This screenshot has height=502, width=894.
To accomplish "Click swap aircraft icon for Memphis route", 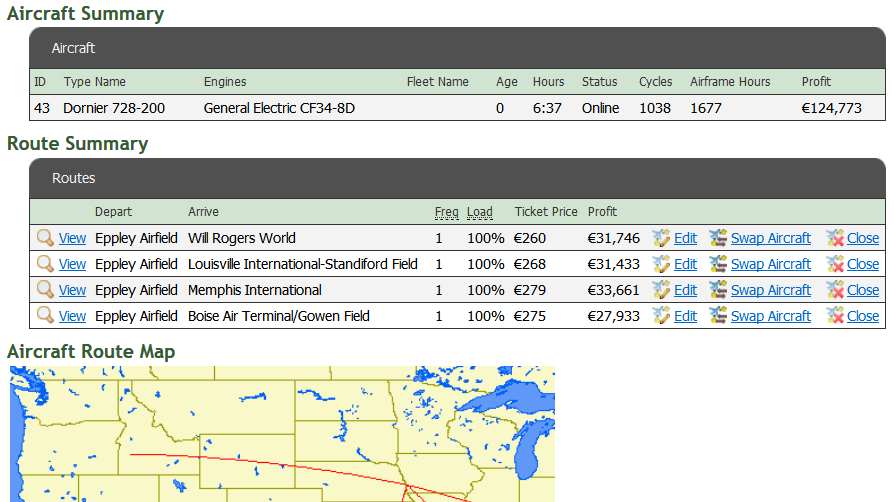I will coord(718,290).
